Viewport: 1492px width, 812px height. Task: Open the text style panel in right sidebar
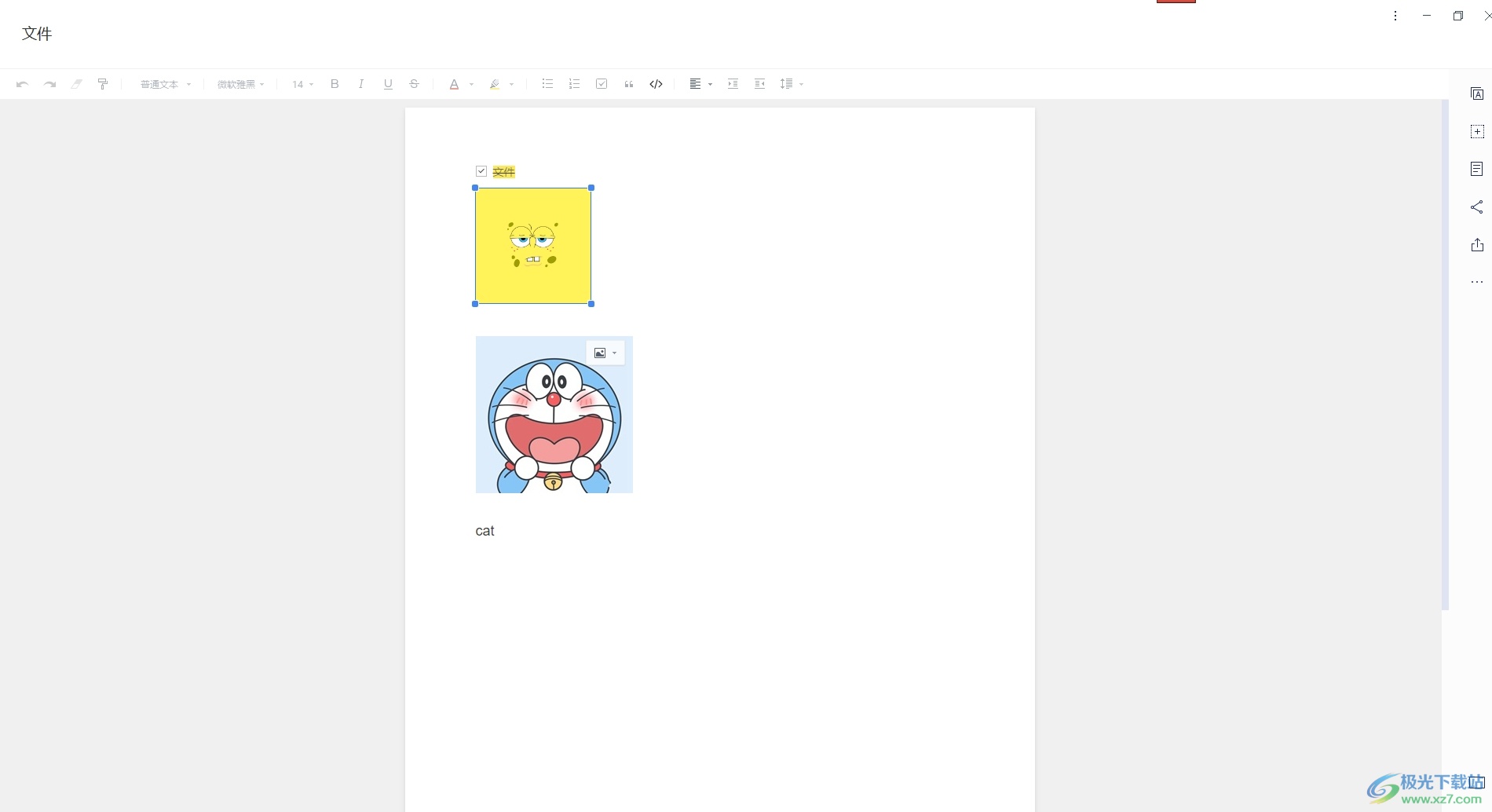(1477, 93)
